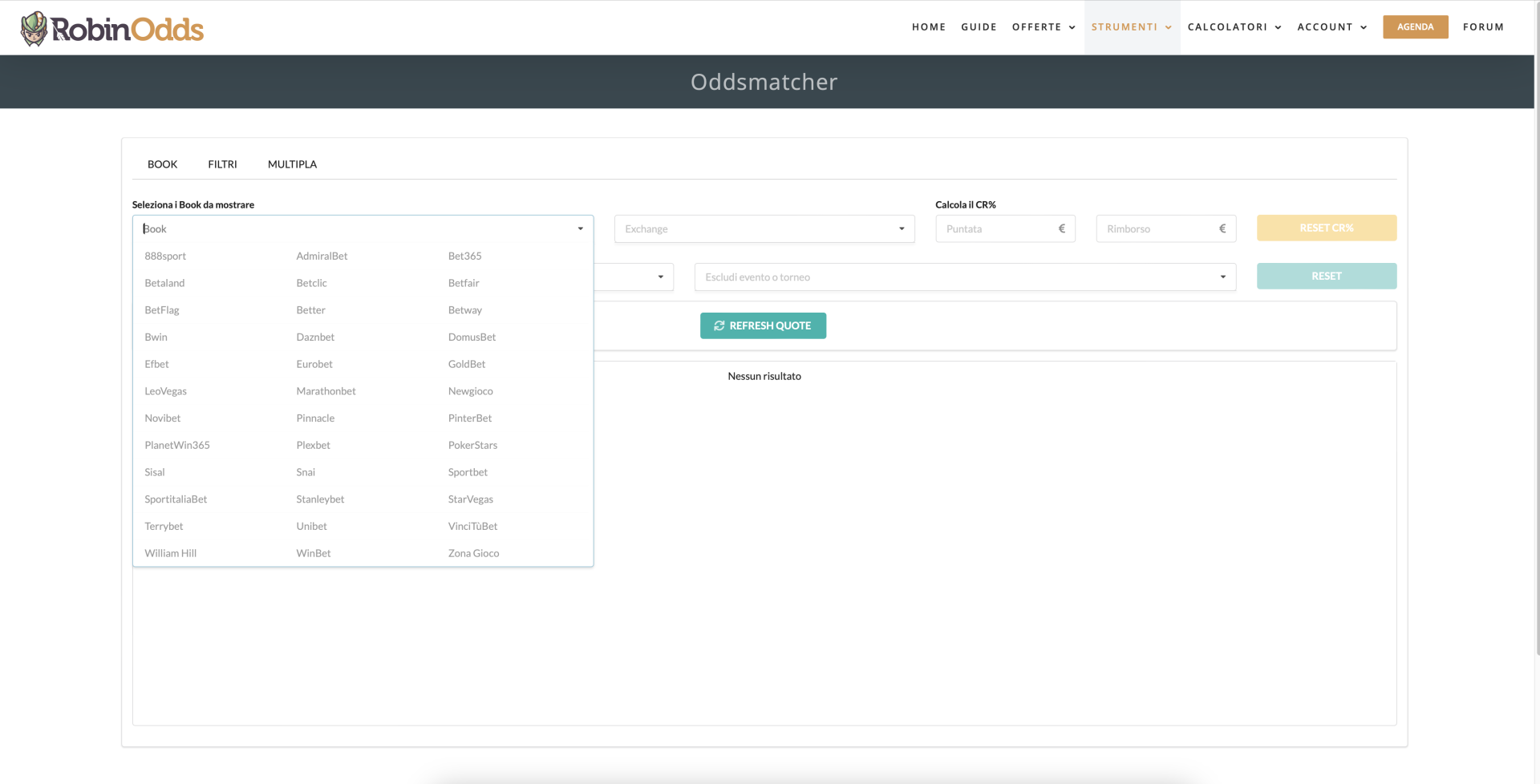Screen dimensions: 1540x784
Task: Select Bwin option
Action: (156, 337)
